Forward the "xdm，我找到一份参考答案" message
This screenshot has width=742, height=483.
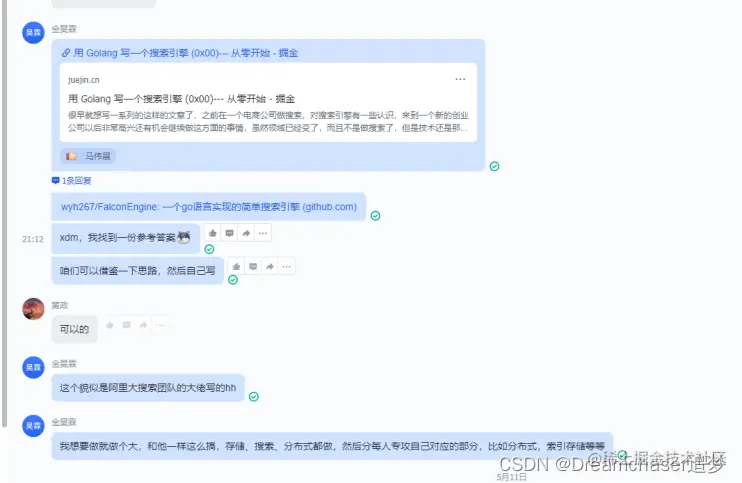[x=246, y=233]
